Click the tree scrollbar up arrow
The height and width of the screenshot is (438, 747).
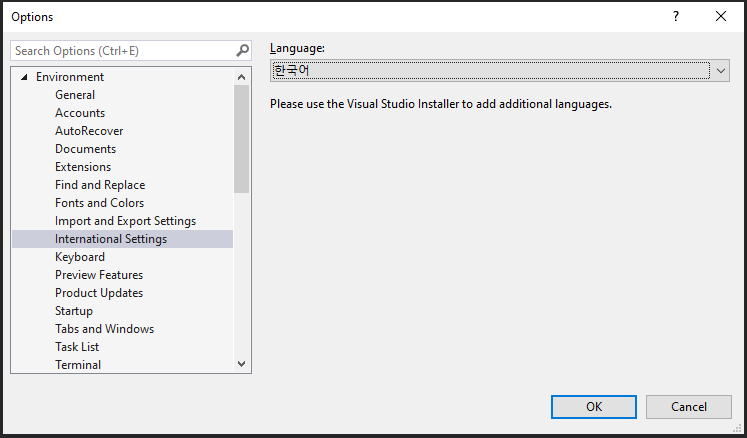[242, 77]
